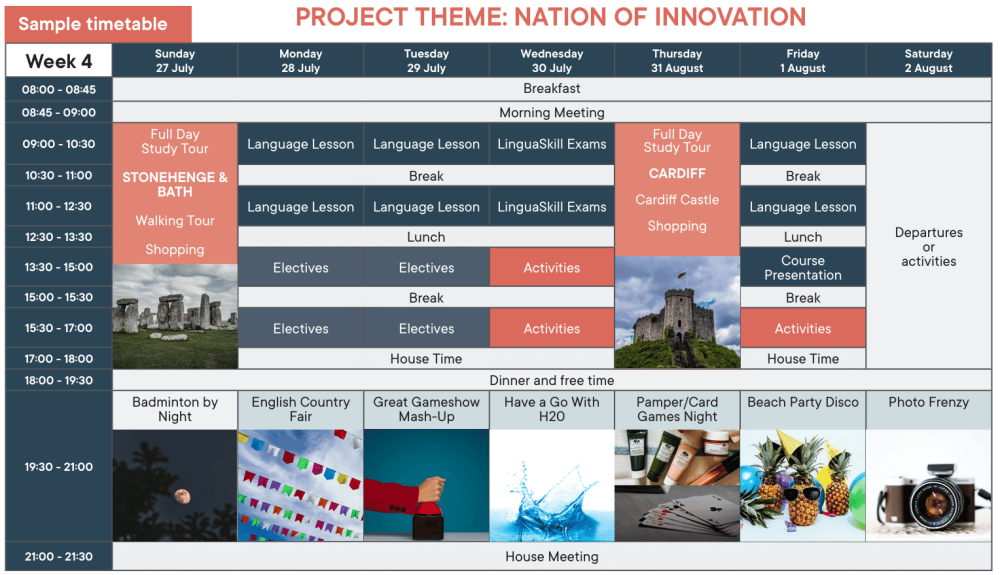Click the "Tuesday 29 July" column header
The width and height of the screenshot is (1000, 575).
426,61
